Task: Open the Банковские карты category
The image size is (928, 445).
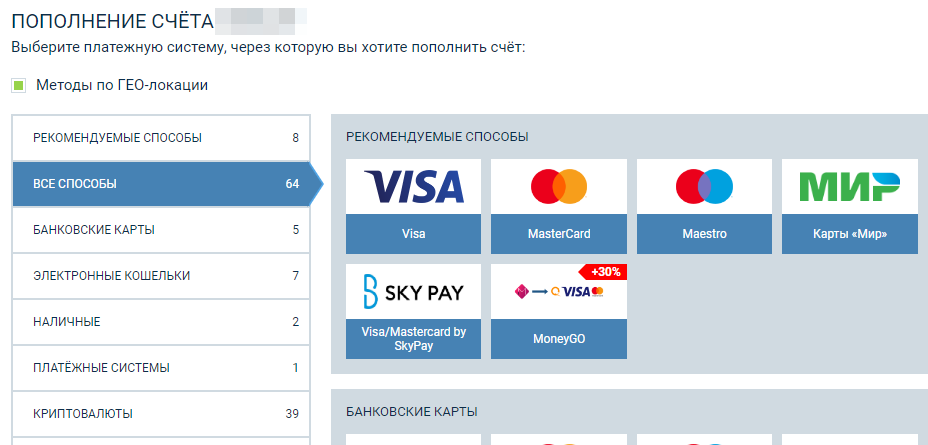Action: pyautogui.click(x=160, y=230)
